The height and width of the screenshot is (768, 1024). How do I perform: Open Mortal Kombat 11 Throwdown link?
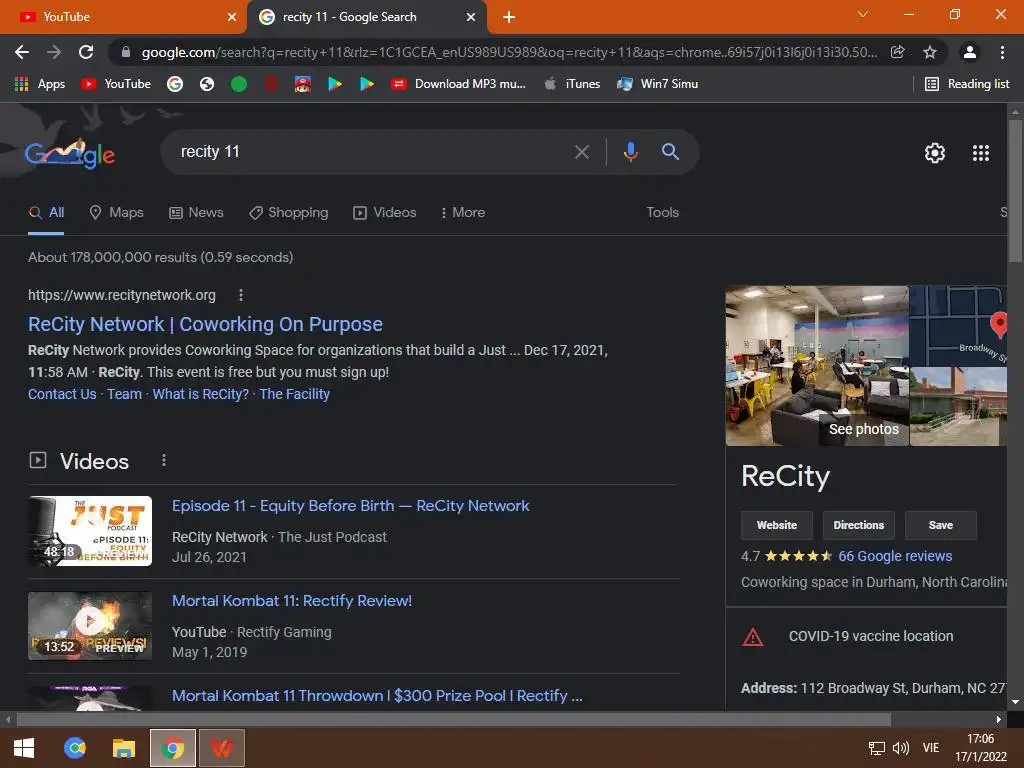pyautogui.click(x=377, y=696)
